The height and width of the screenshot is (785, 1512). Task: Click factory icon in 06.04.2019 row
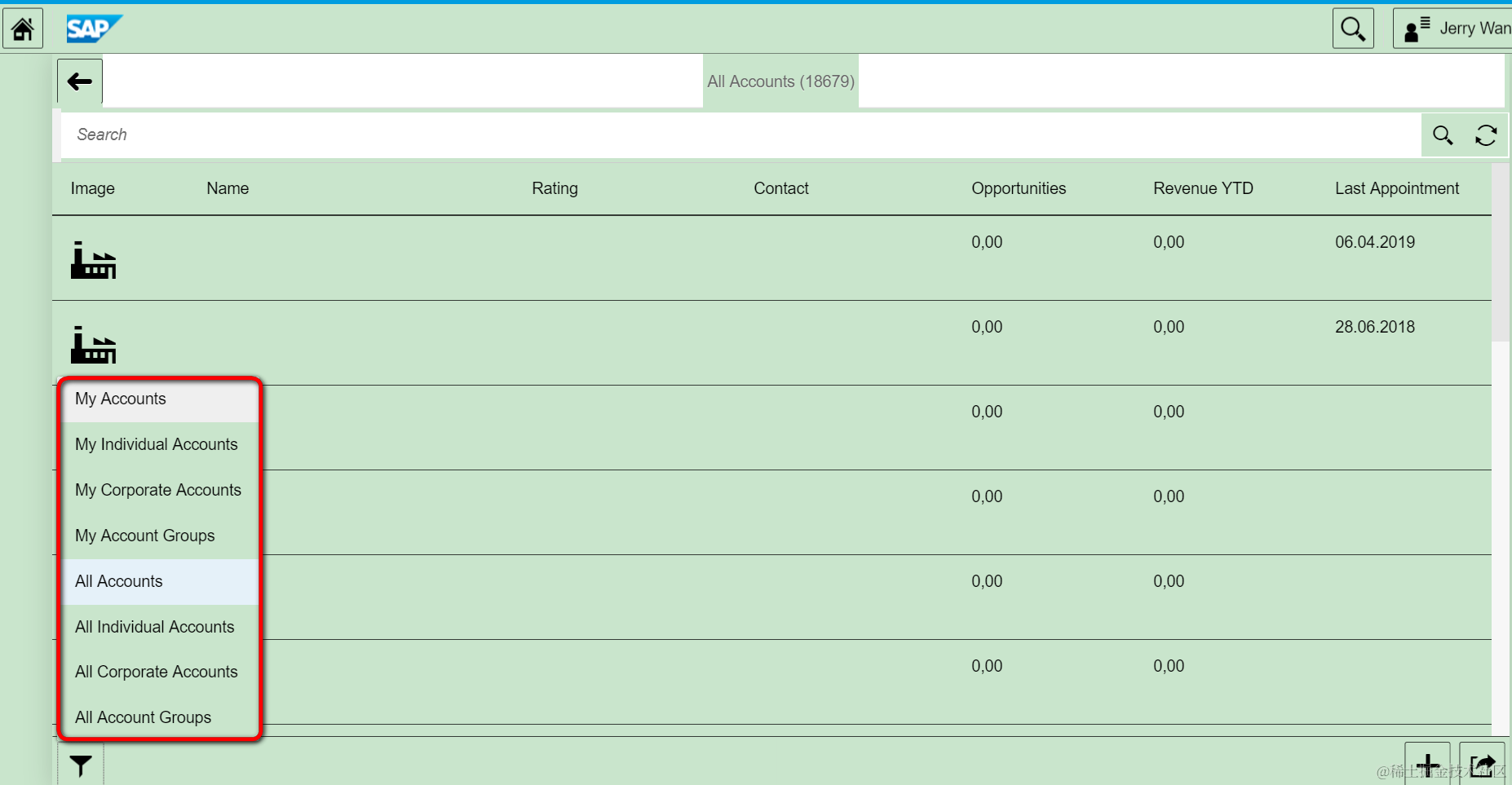[94, 260]
